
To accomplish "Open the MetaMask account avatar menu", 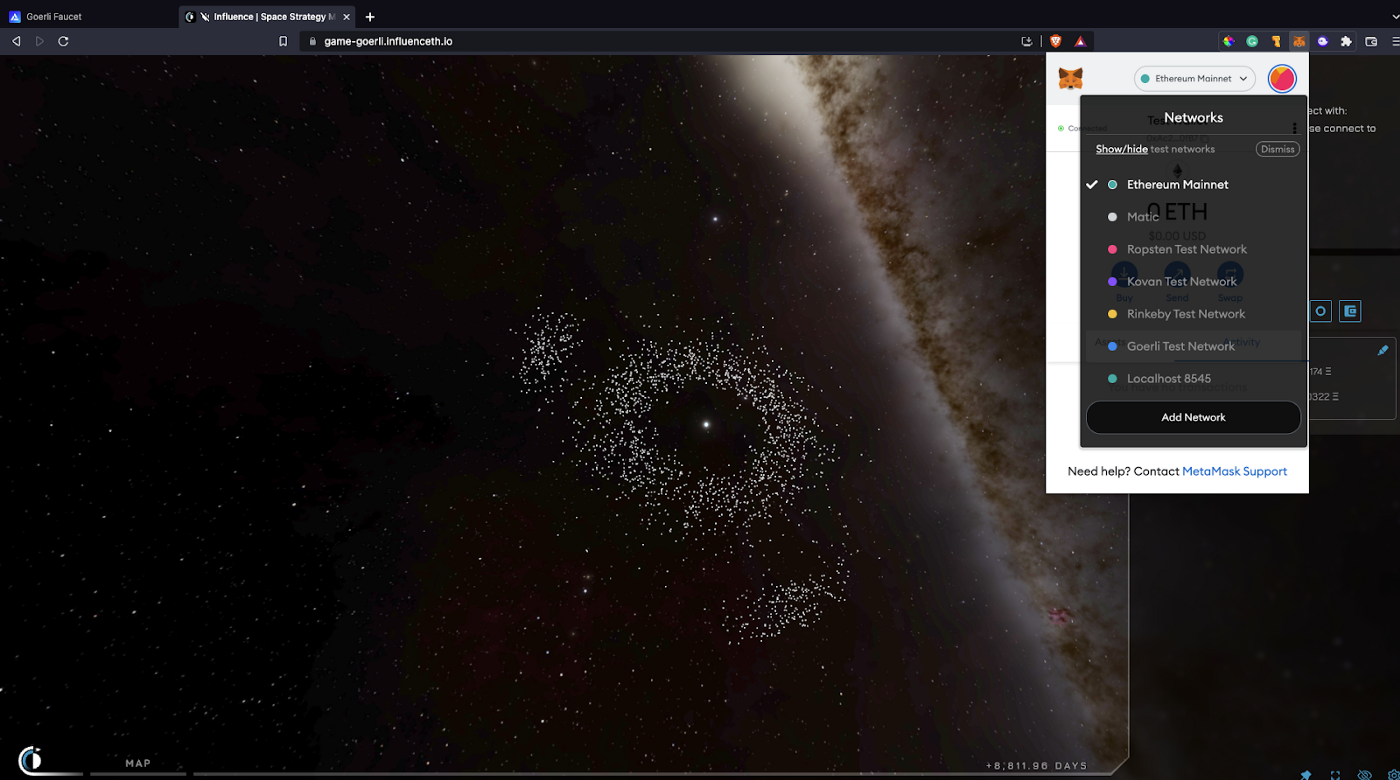I will point(1282,78).
